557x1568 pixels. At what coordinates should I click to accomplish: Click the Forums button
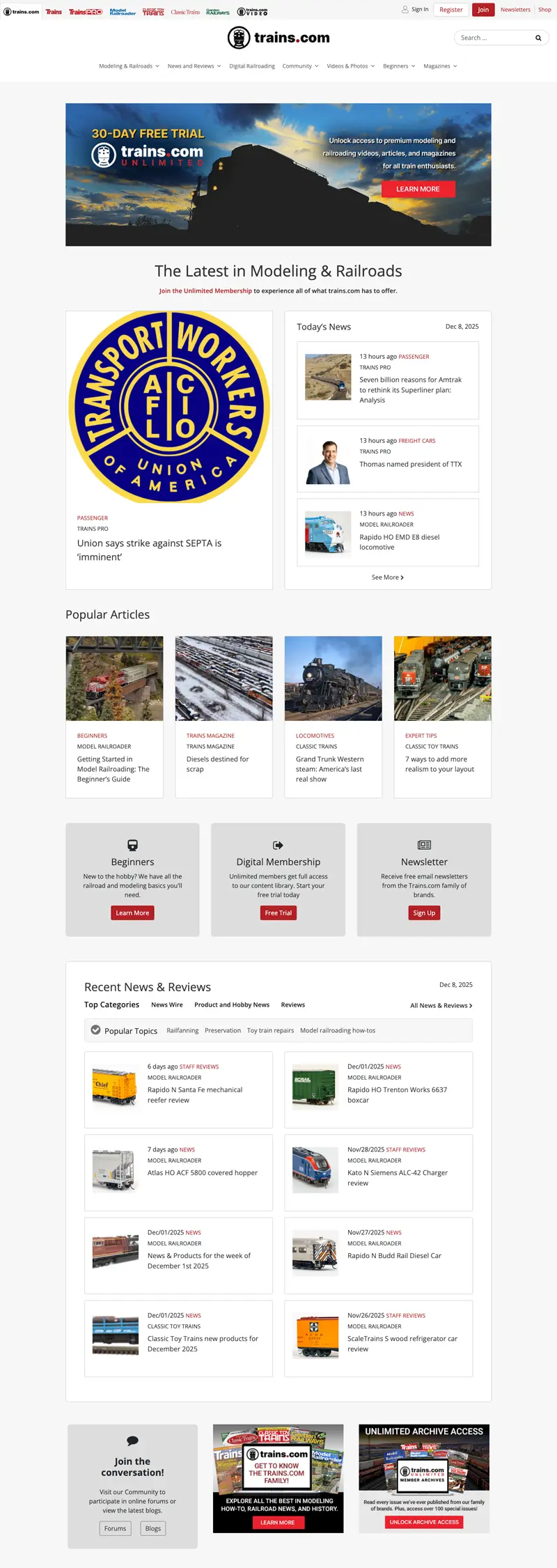pos(116,1528)
